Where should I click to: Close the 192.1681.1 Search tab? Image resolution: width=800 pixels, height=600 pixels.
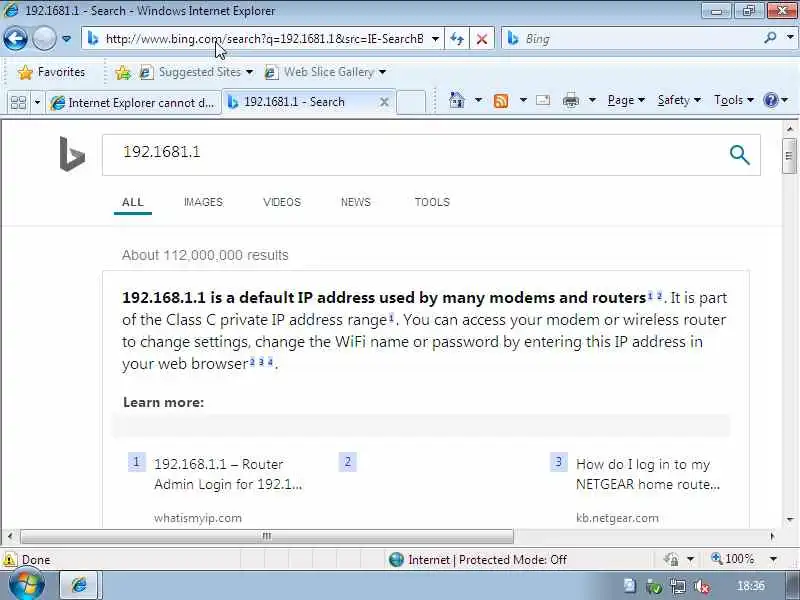[x=384, y=102]
